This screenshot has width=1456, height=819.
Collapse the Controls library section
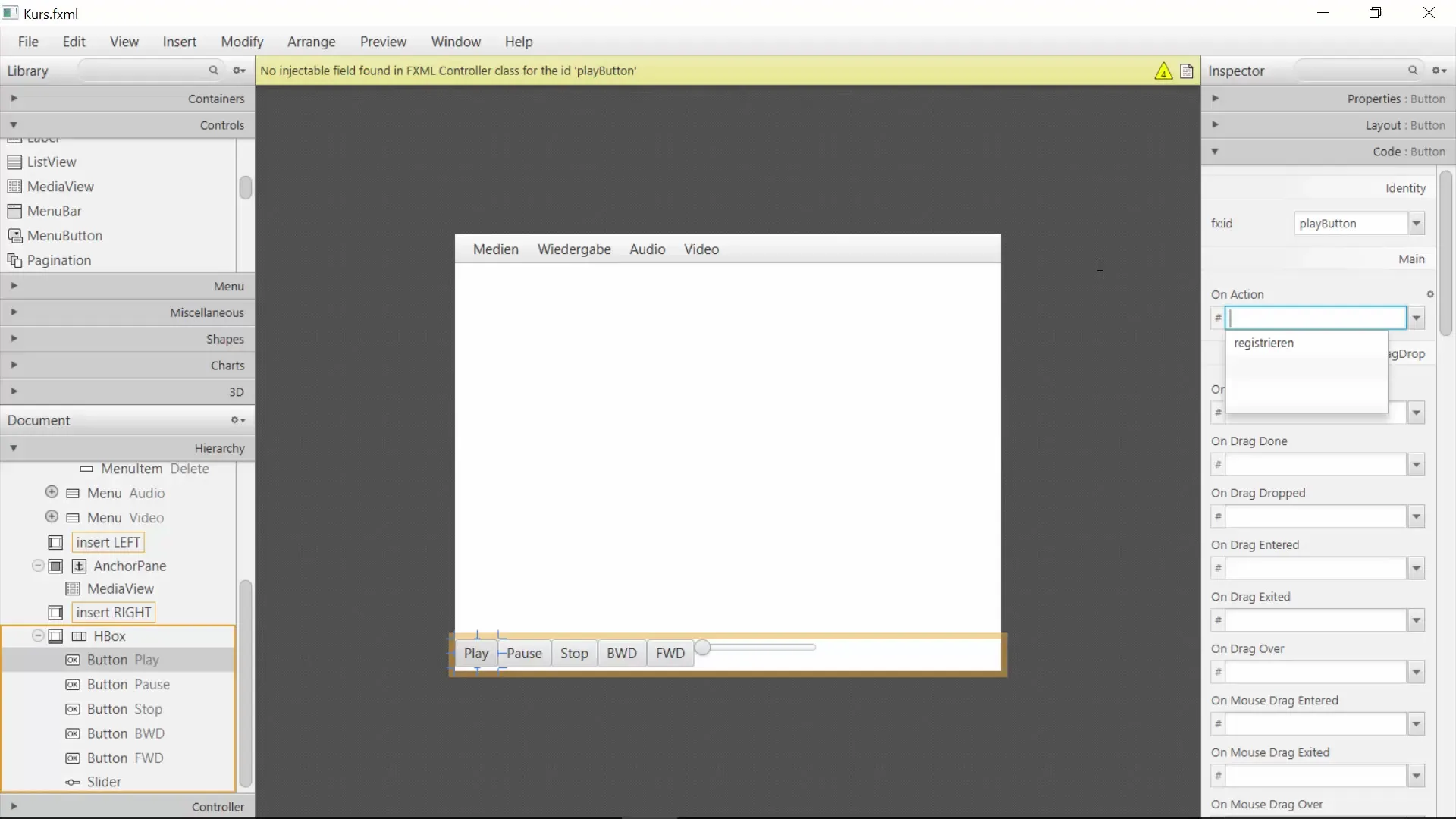pos(14,125)
